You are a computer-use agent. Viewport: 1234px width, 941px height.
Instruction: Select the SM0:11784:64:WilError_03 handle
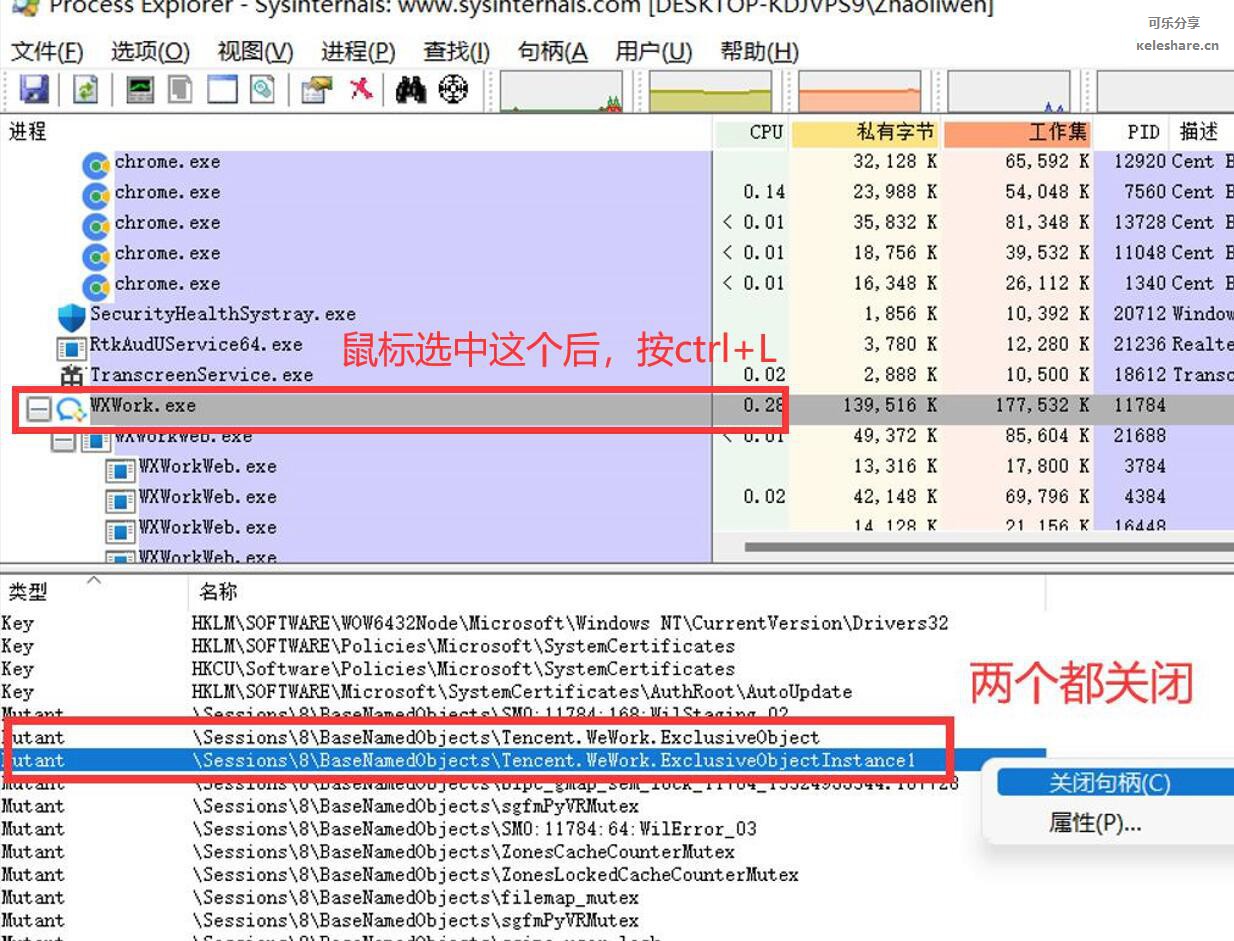[523, 829]
